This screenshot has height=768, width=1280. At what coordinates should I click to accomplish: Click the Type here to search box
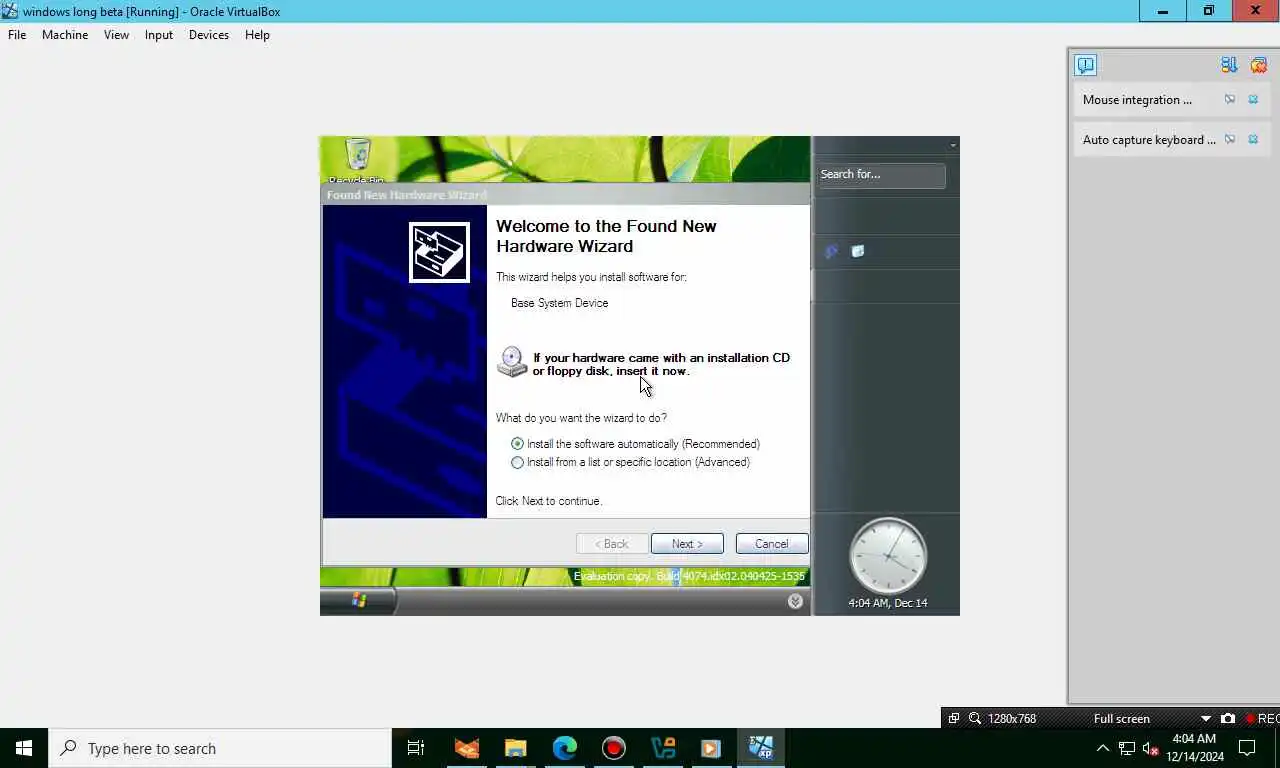click(220, 748)
